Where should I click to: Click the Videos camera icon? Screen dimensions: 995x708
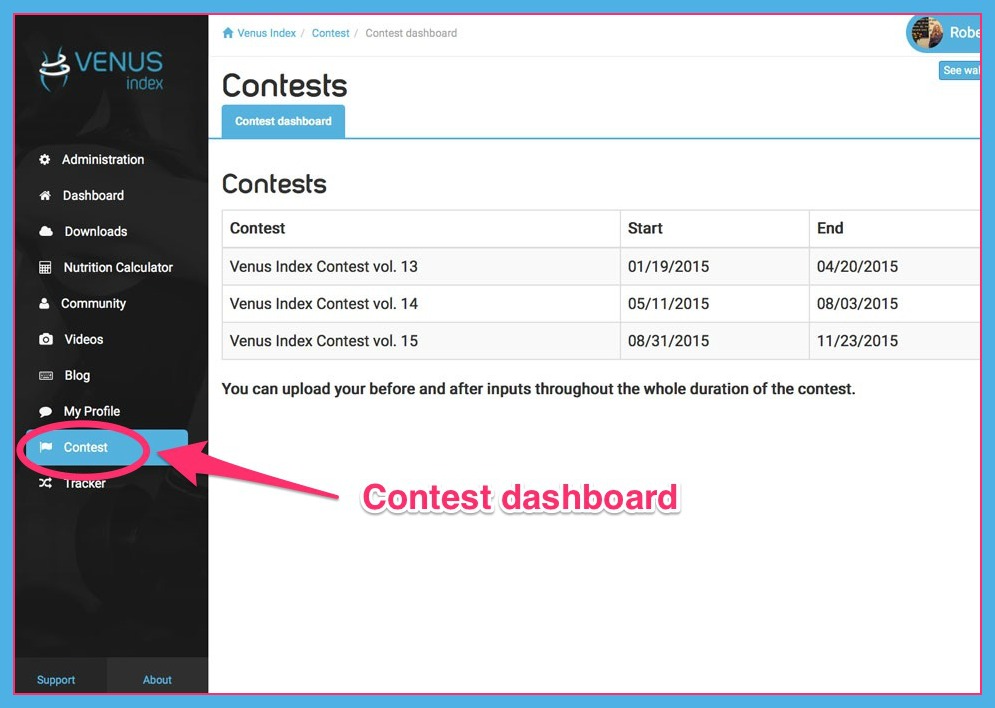[46, 339]
